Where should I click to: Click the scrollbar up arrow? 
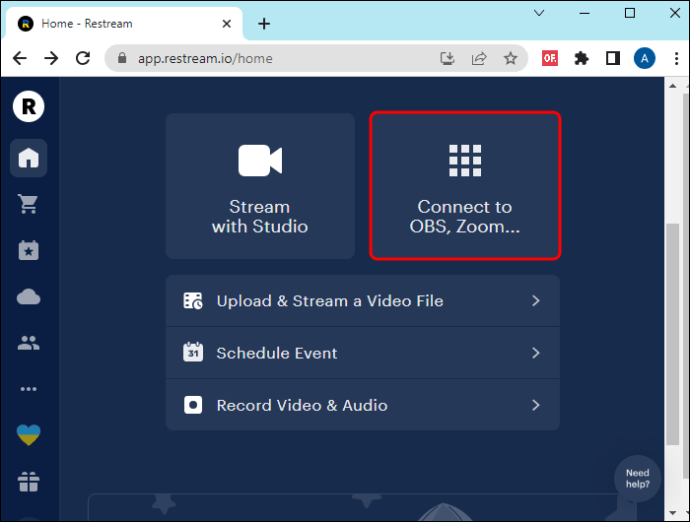point(672,86)
